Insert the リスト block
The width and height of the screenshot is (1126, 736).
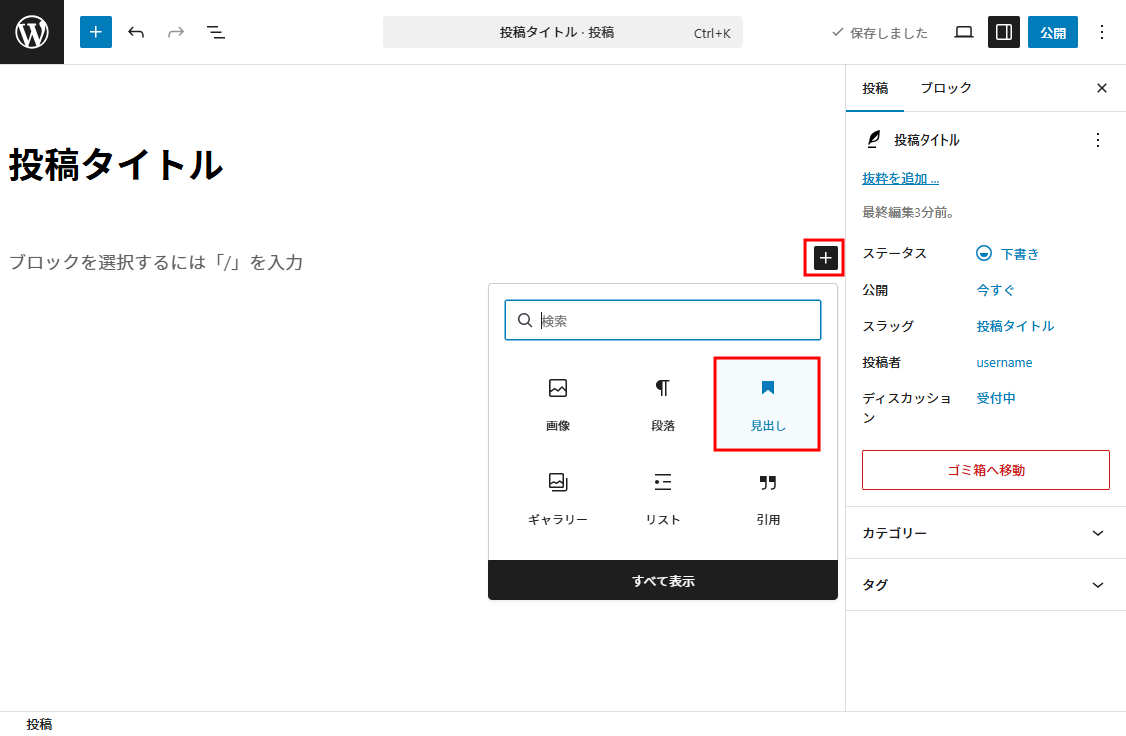(663, 498)
